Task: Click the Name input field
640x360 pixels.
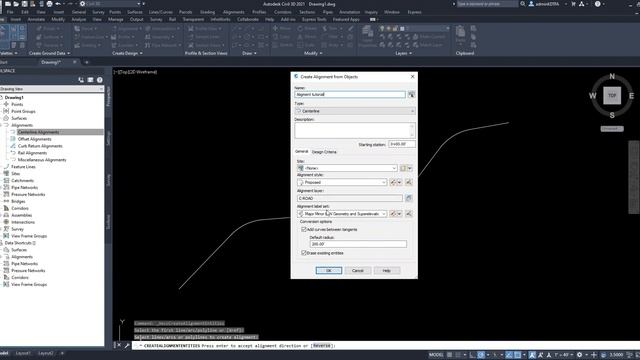Action: pos(350,94)
